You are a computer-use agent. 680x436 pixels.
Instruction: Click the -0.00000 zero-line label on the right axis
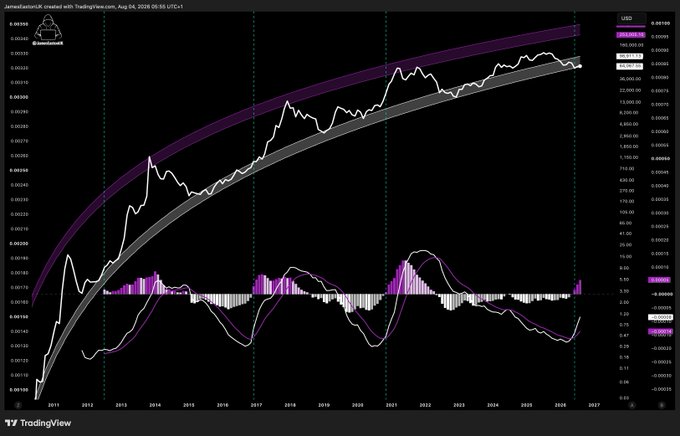click(x=660, y=294)
